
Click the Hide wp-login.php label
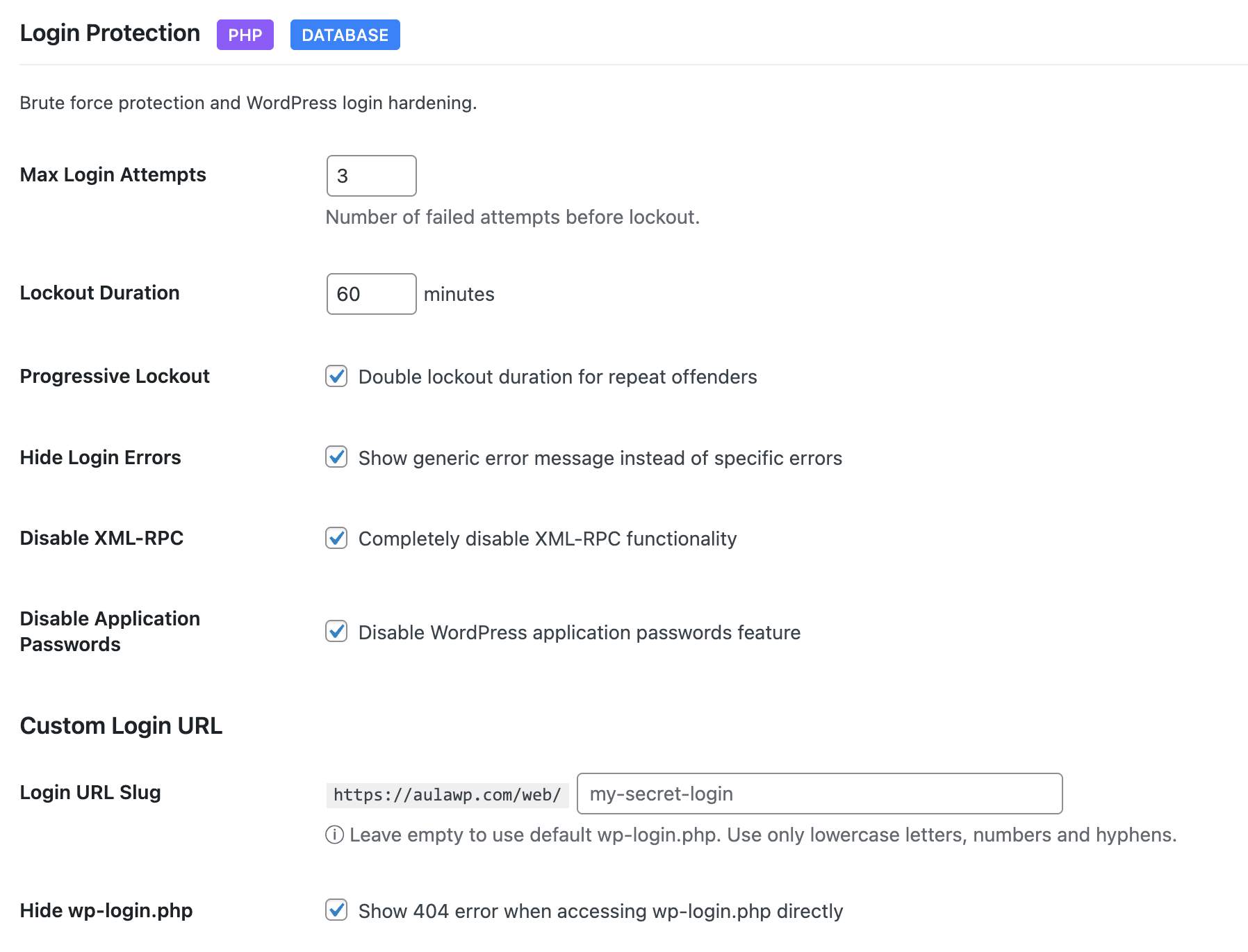click(106, 910)
